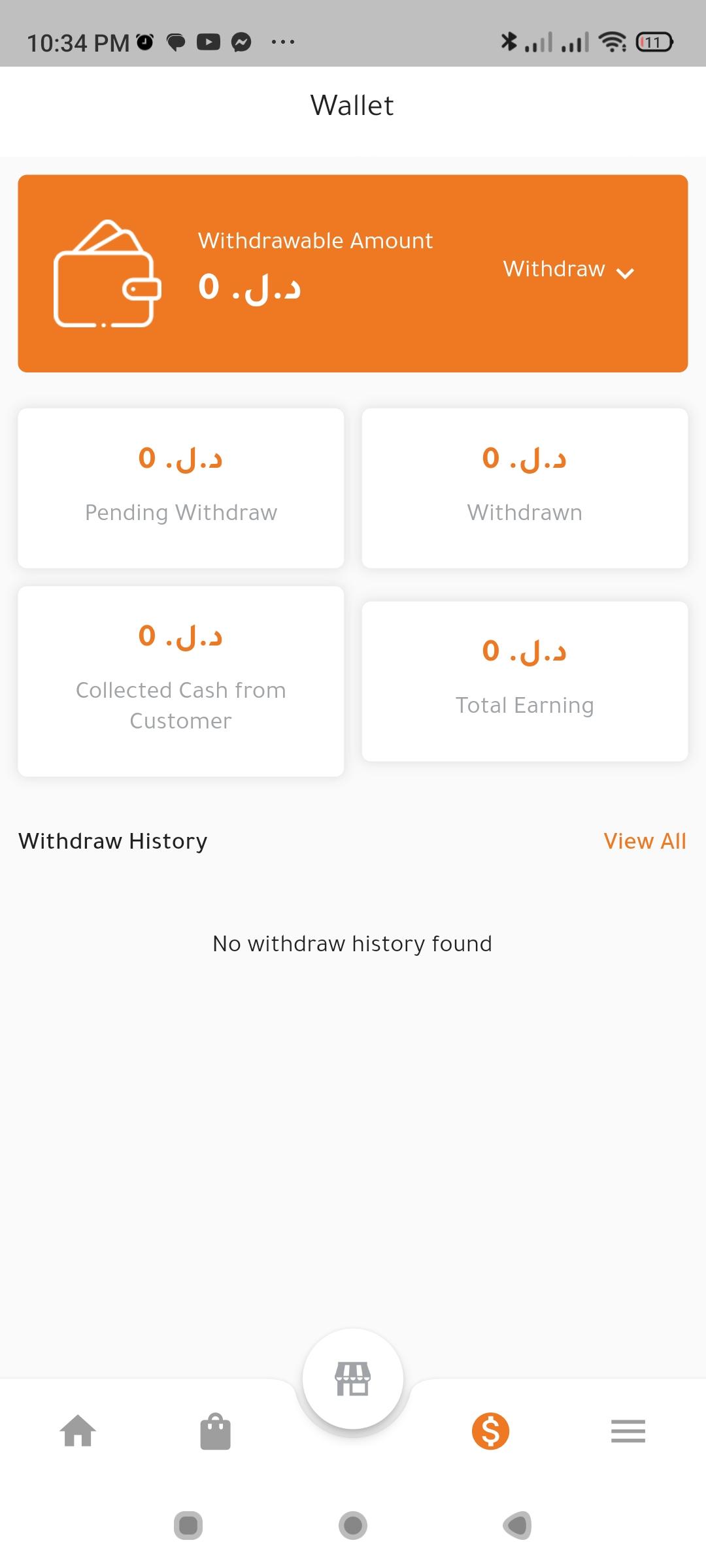Open the Pending Withdraw card

point(181,488)
